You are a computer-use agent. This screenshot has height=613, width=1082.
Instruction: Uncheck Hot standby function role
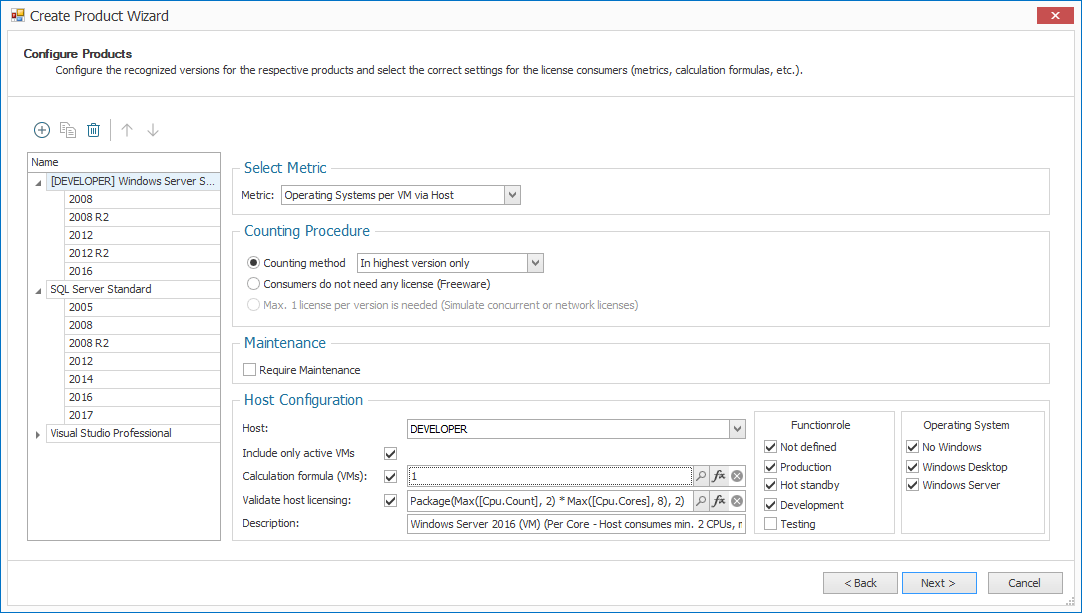click(x=771, y=485)
